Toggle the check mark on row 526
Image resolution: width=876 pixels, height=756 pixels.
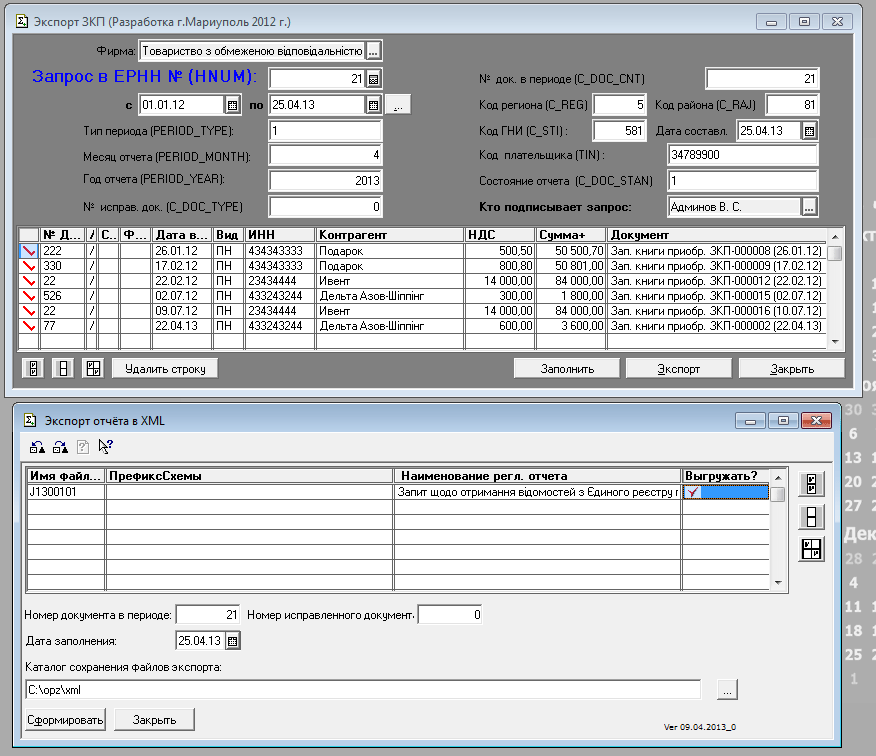pyautogui.click(x=29, y=296)
